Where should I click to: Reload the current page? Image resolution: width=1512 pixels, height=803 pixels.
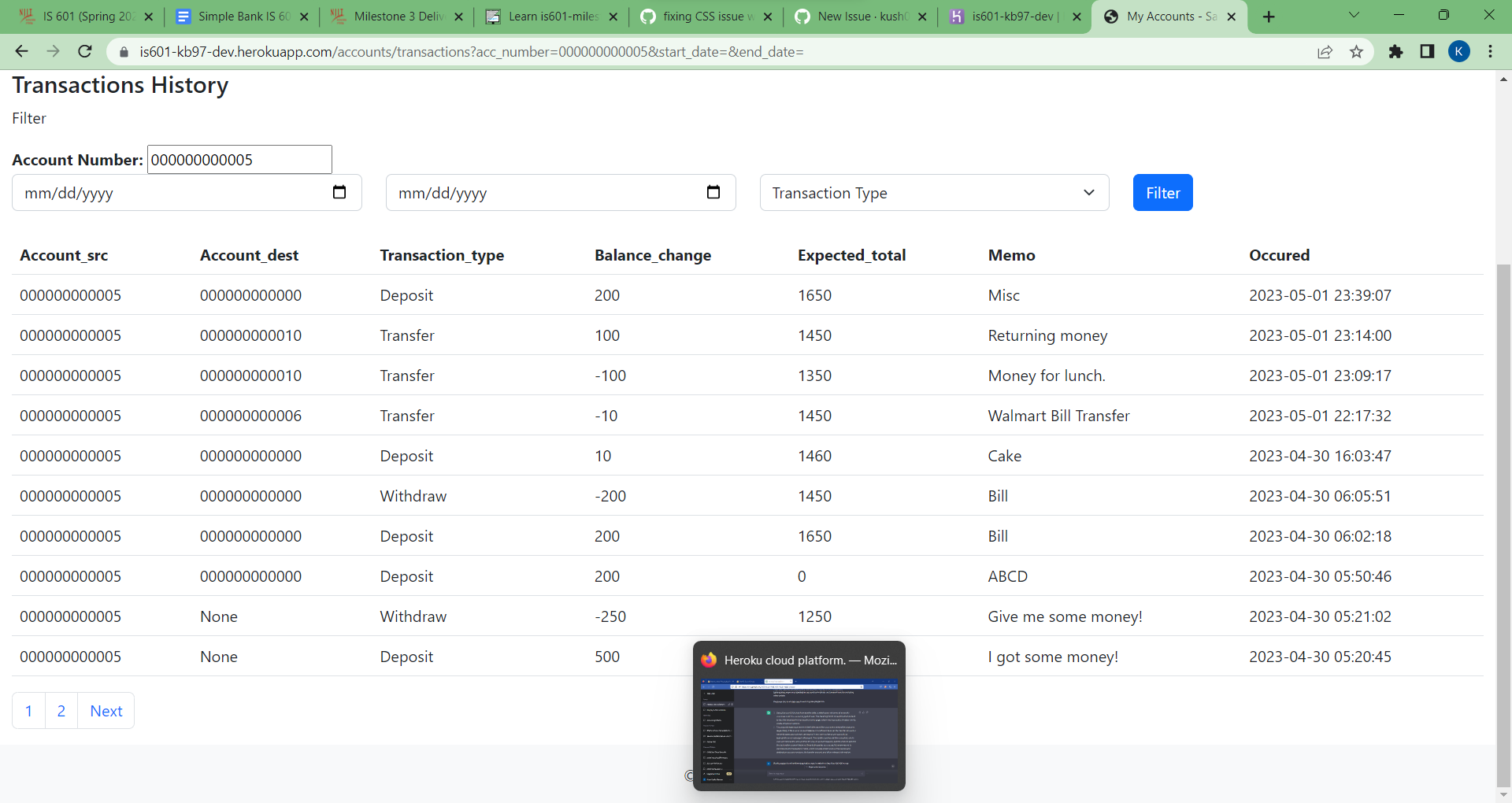pos(84,51)
